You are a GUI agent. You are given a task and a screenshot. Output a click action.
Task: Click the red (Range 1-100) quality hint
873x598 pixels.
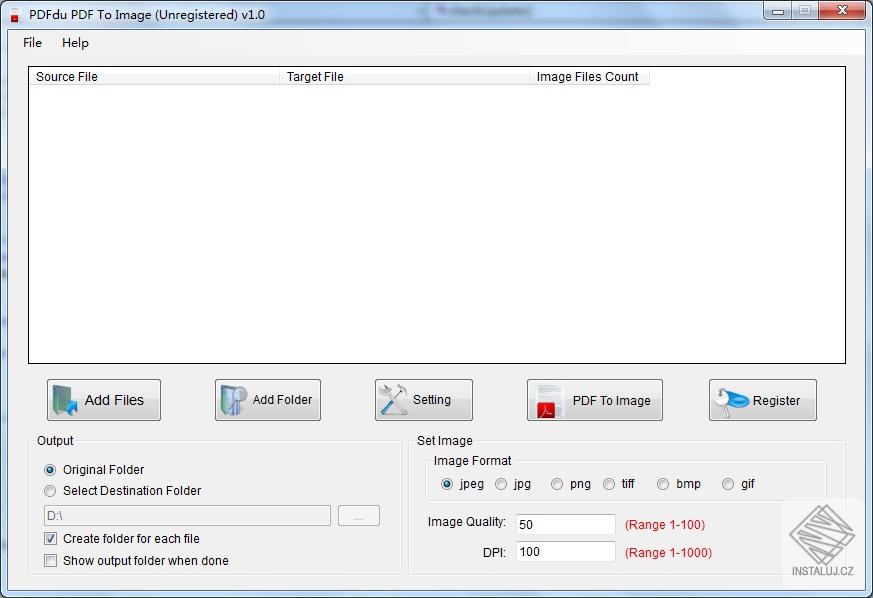665,525
